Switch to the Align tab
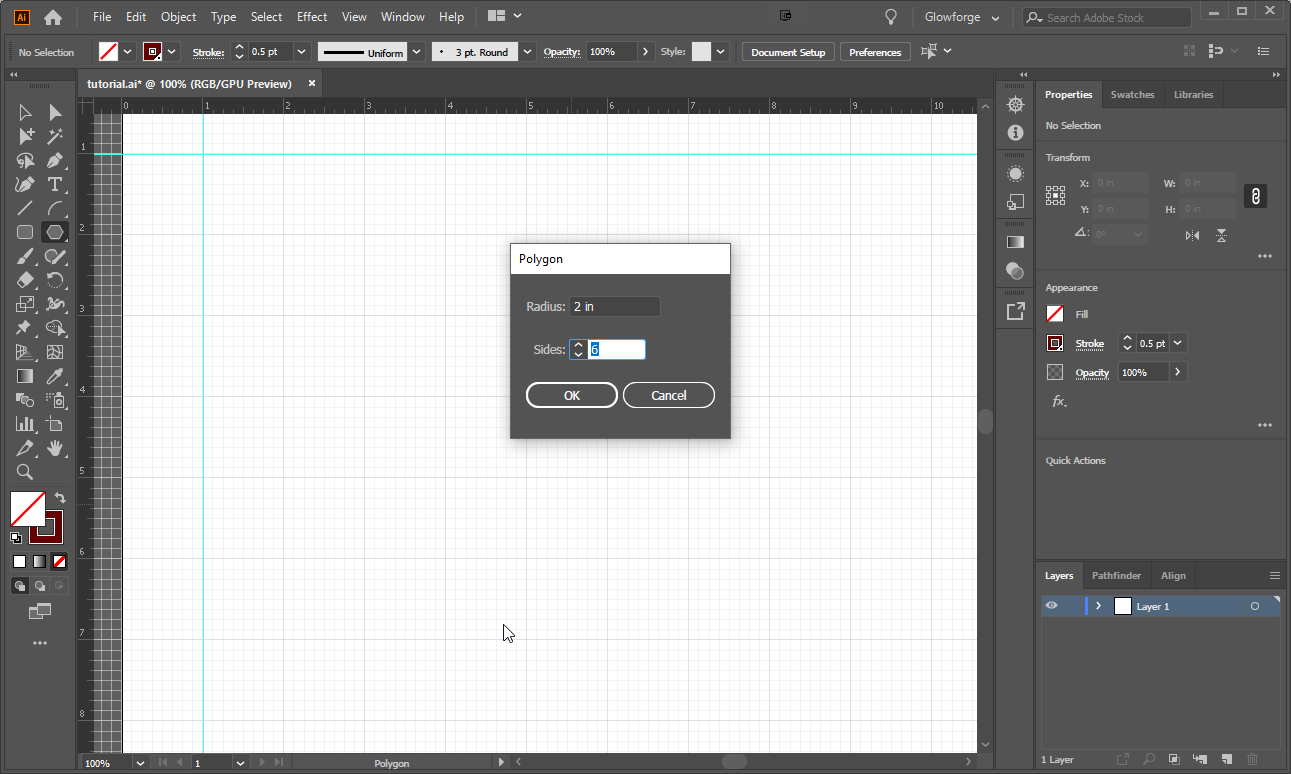 (x=1173, y=576)
